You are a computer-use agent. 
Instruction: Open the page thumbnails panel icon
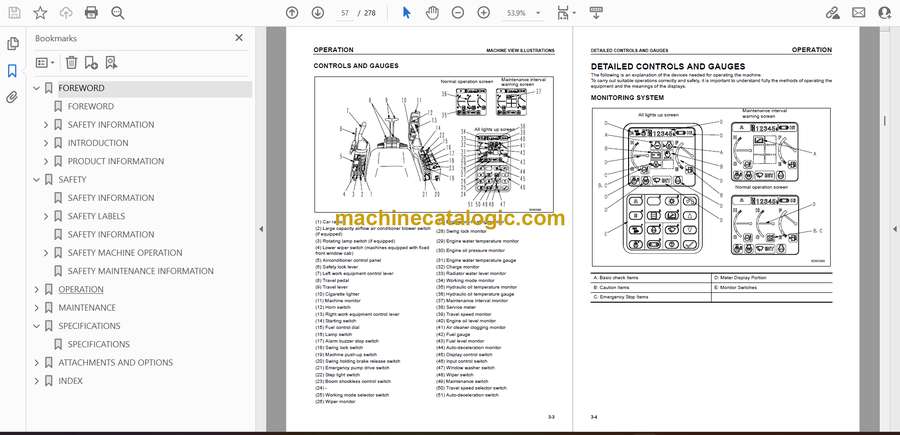click(12, 44)
